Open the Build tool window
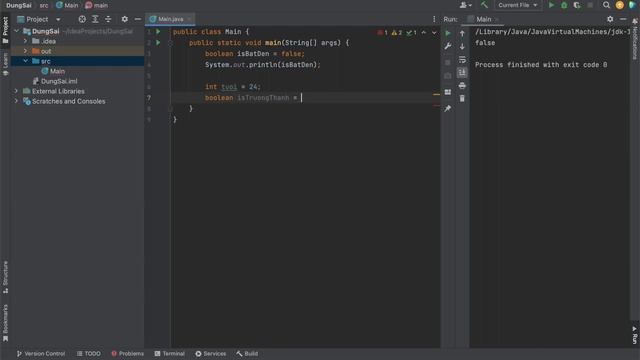The width and height of the screenshot is (640, 360). 247,353
